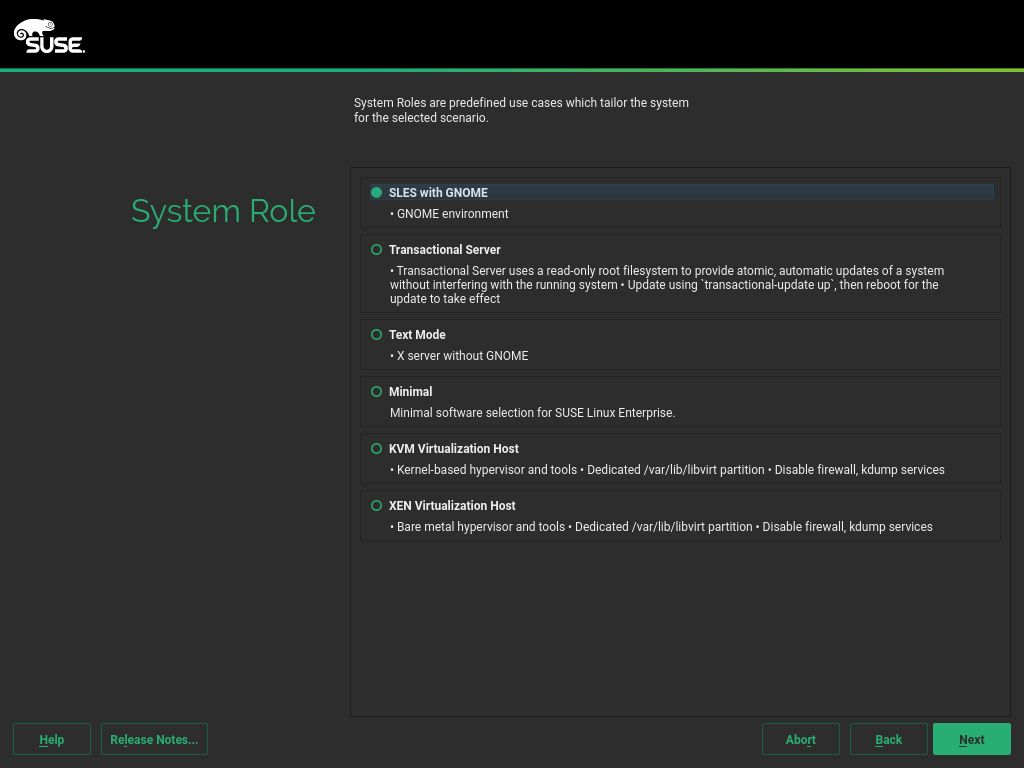1024x768 pixels.
Task: Click the Bare metal hypervisor and tools description
Action: coord(661,526)
